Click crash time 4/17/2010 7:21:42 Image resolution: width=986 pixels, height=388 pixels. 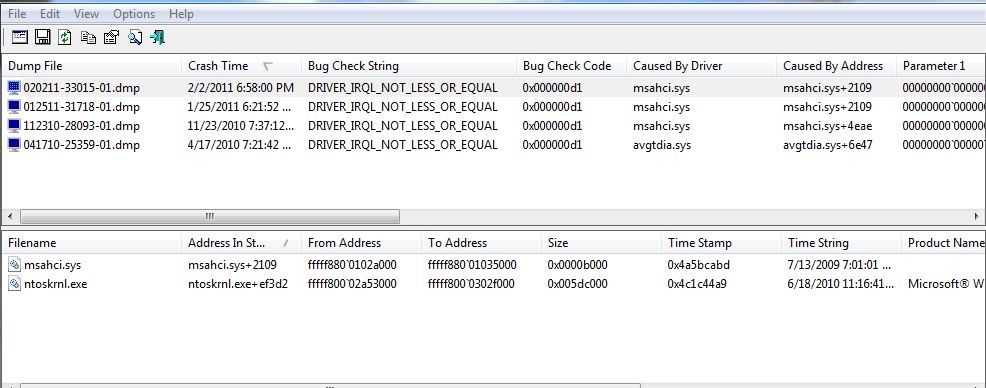240,145
